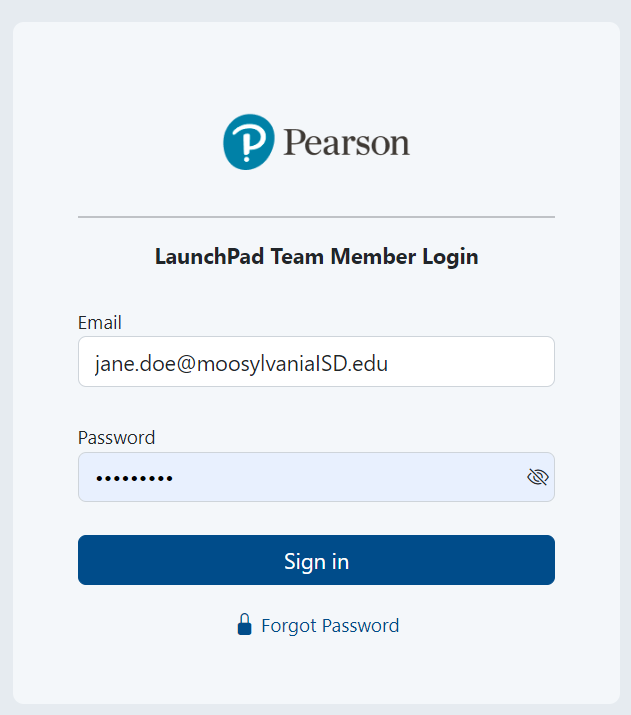Click the masked password dots
The image size is (631, 715).
(134, 478)
